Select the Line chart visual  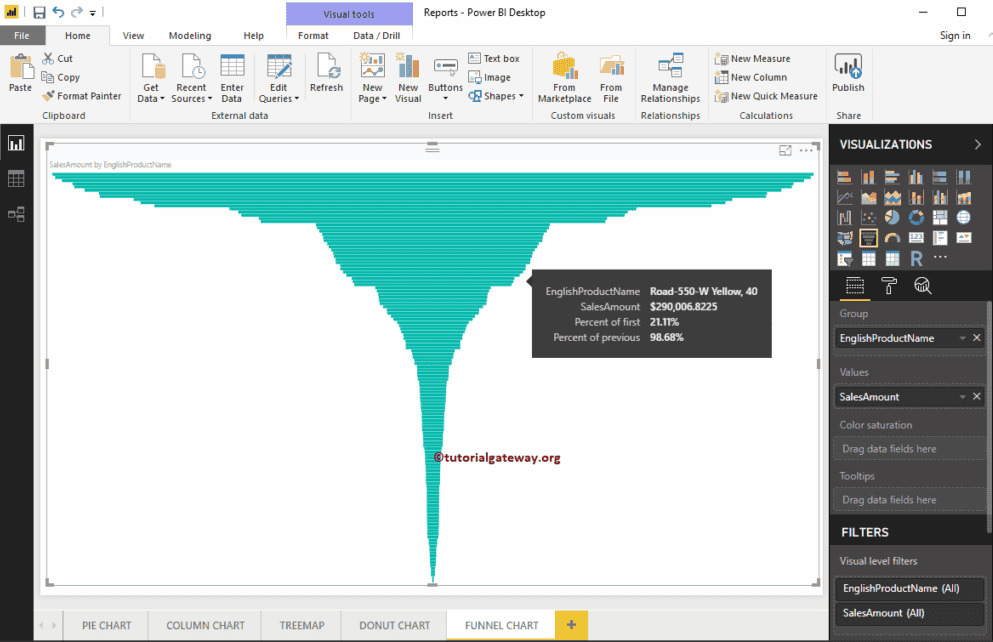[x=845, y=197]
